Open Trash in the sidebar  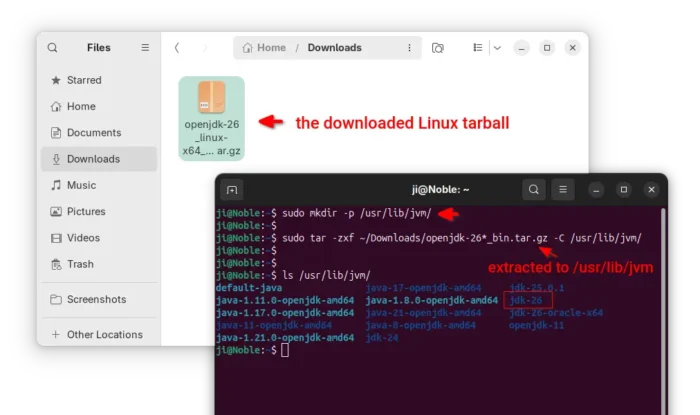point(80,264)
